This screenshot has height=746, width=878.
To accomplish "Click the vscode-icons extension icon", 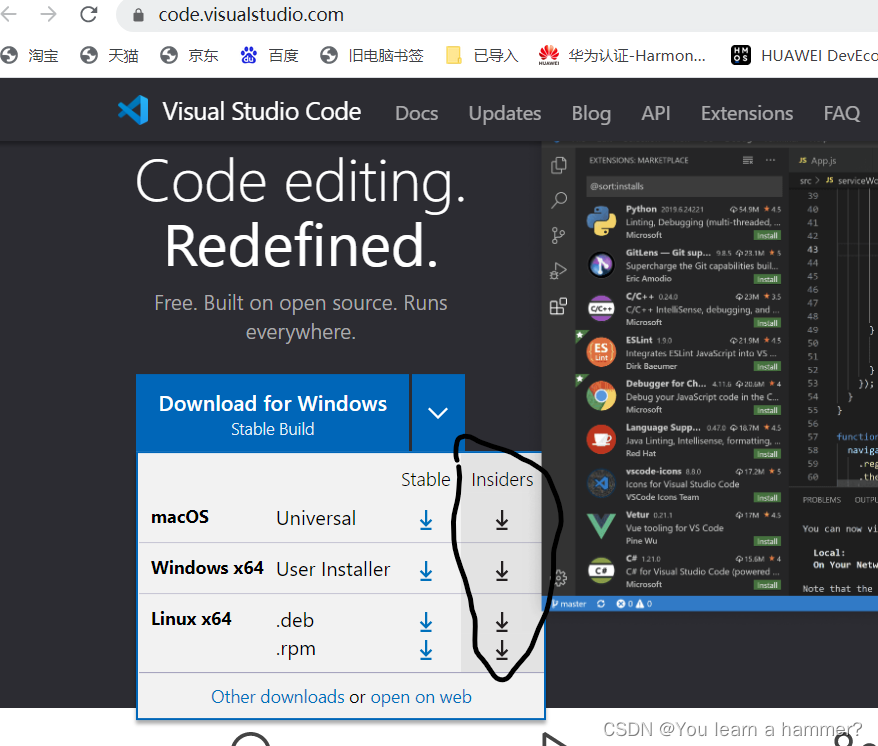I will tap(601, 483).
